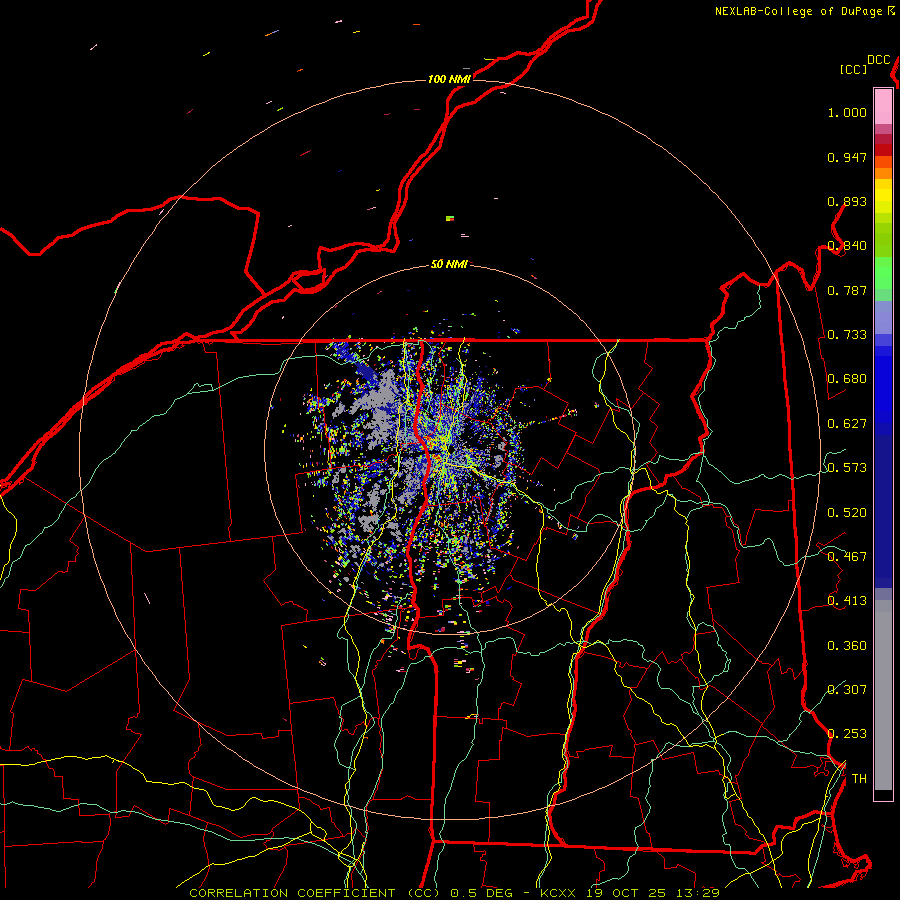This screenshot has width=900, height=900.
Task: Click the DCC label above the color scale
Action: (x=878, y=60)
